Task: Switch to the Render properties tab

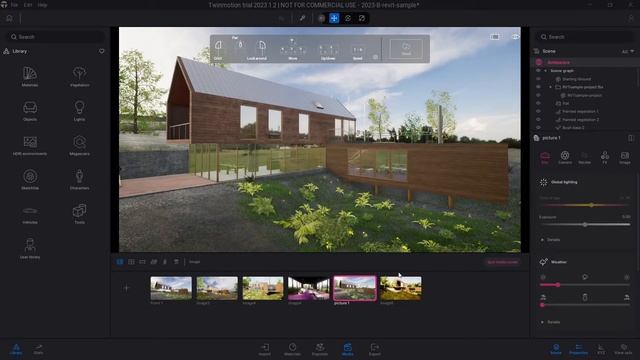Action: click(584, 158)
